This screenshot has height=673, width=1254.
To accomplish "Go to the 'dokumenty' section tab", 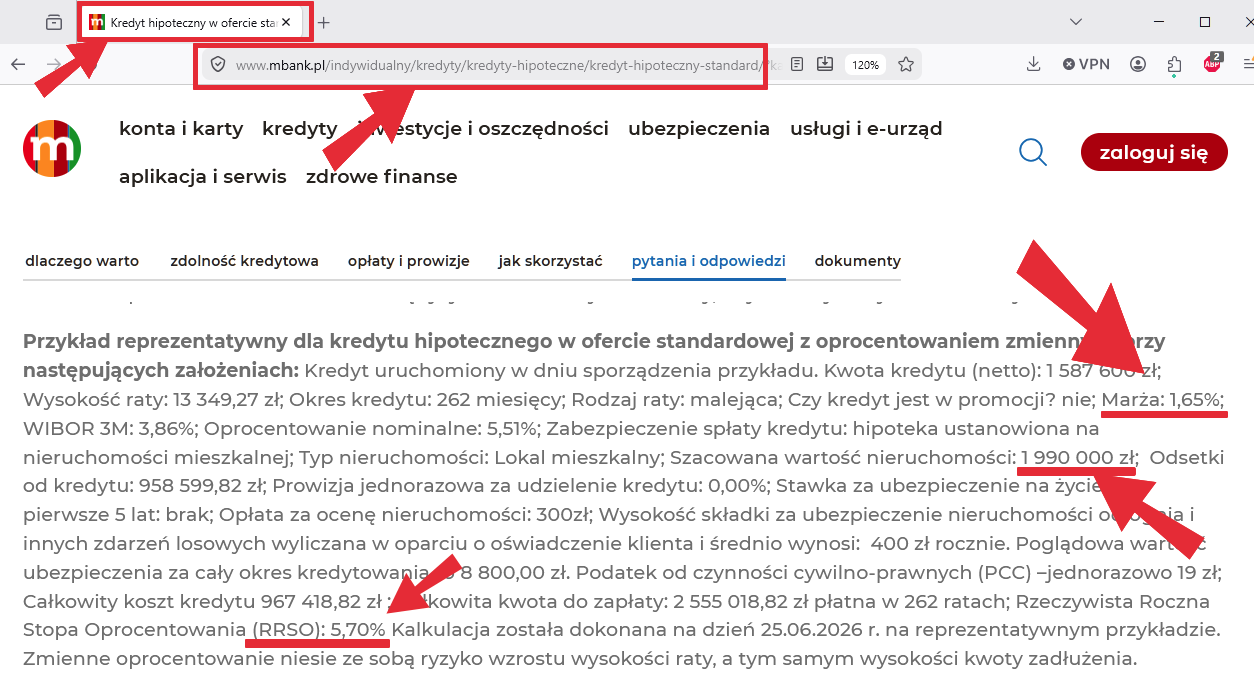I will tap(858, 261).
